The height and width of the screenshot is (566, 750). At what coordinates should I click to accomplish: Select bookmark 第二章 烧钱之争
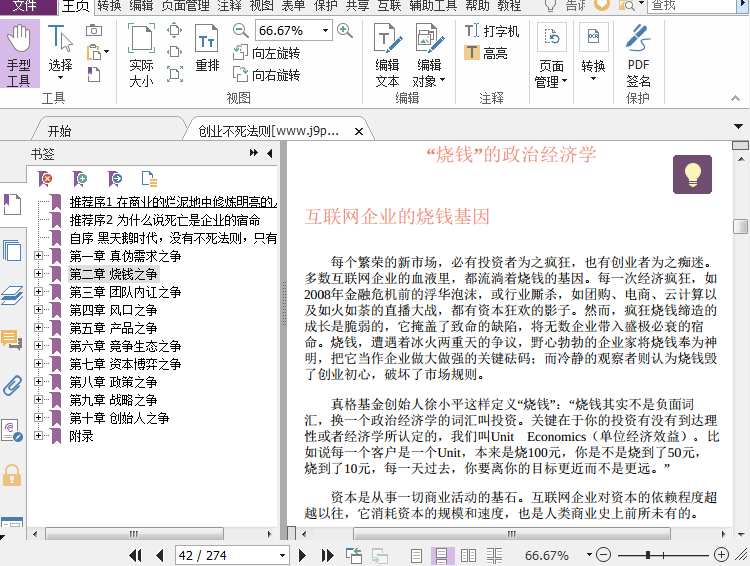(x=113, y=274)
